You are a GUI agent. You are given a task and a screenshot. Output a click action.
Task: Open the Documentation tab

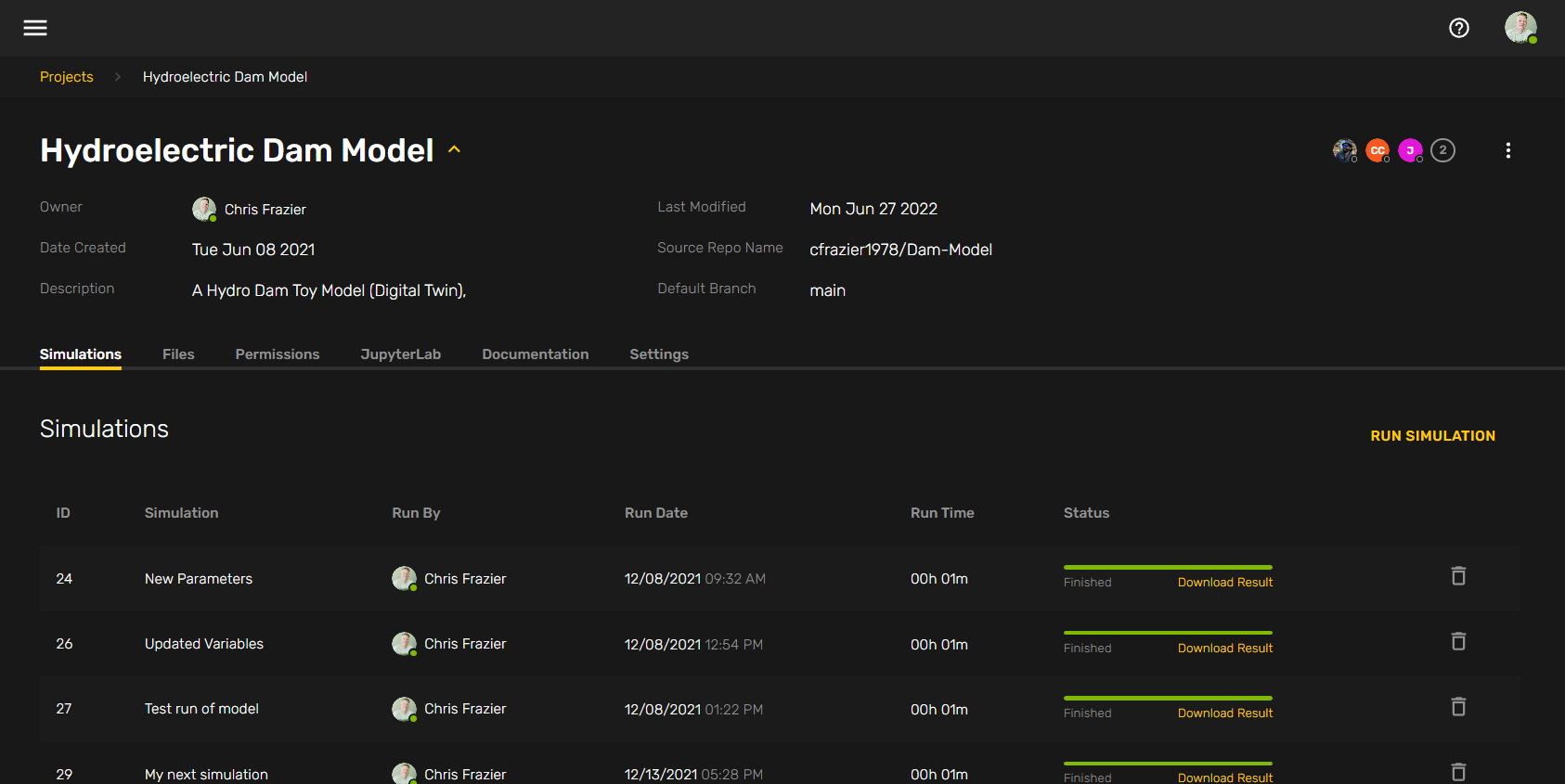click(x=536, y=354)
